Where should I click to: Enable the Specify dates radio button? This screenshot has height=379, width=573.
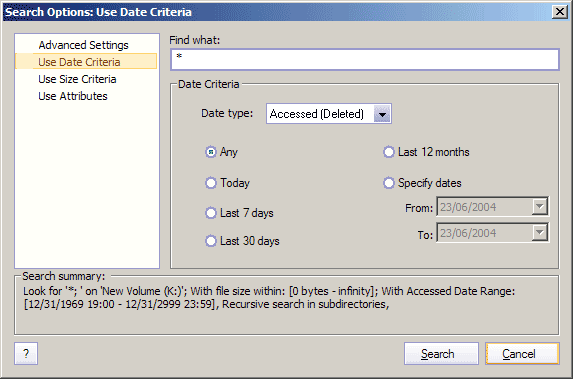pyautogui.click(x=389, y=183)
